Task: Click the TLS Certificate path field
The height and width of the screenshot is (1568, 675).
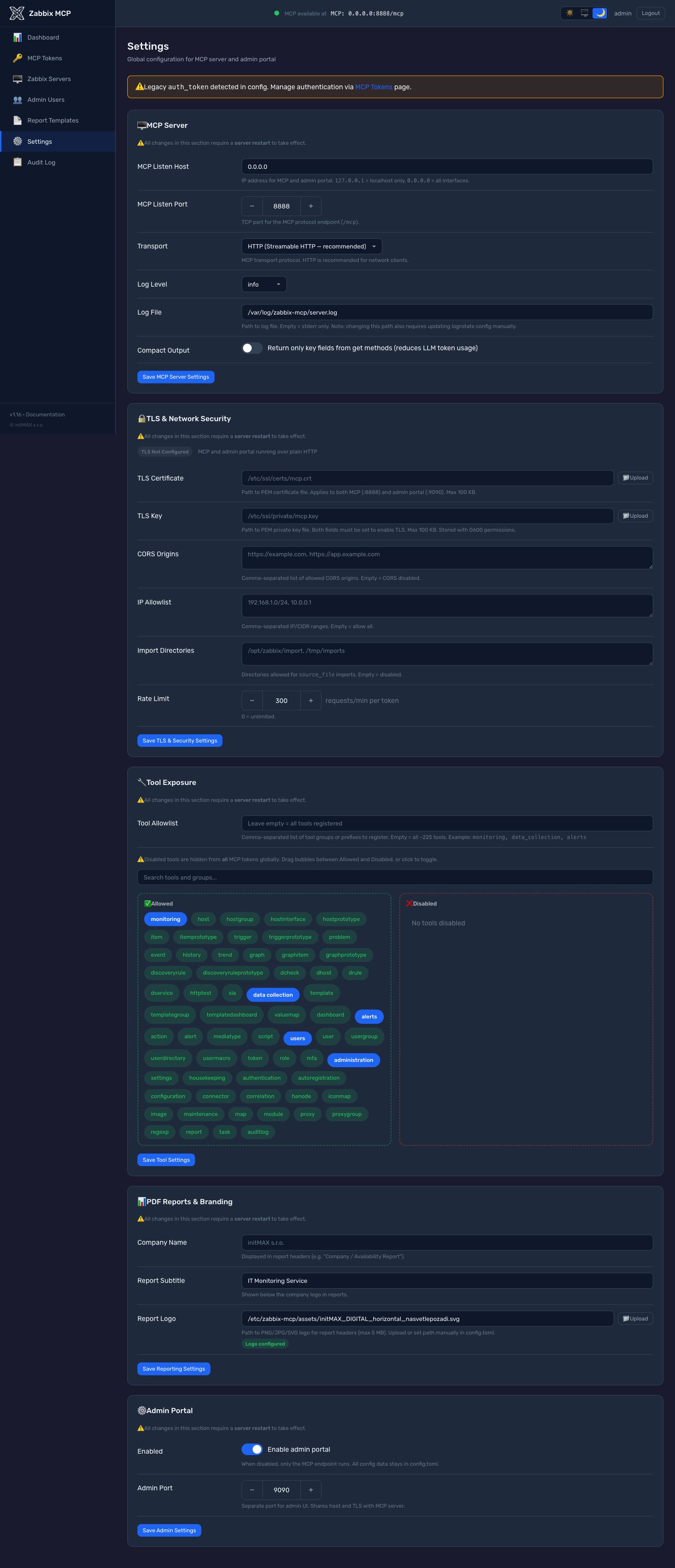Action: [x=428, y=479]
